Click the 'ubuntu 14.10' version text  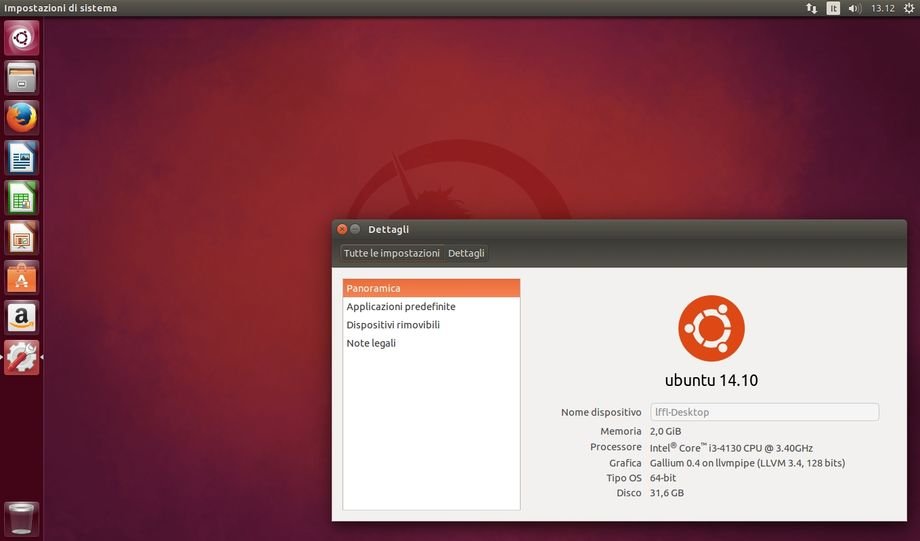click(711, 380)
